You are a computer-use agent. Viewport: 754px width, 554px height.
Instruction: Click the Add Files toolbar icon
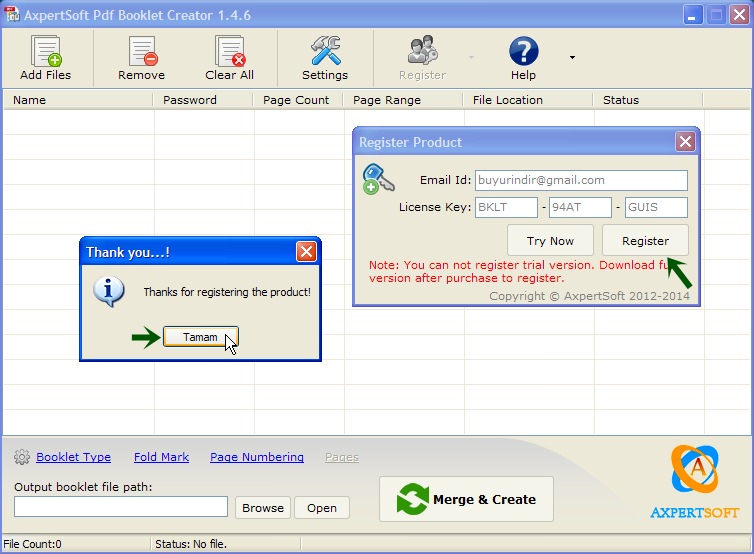(x=46, y=51)
